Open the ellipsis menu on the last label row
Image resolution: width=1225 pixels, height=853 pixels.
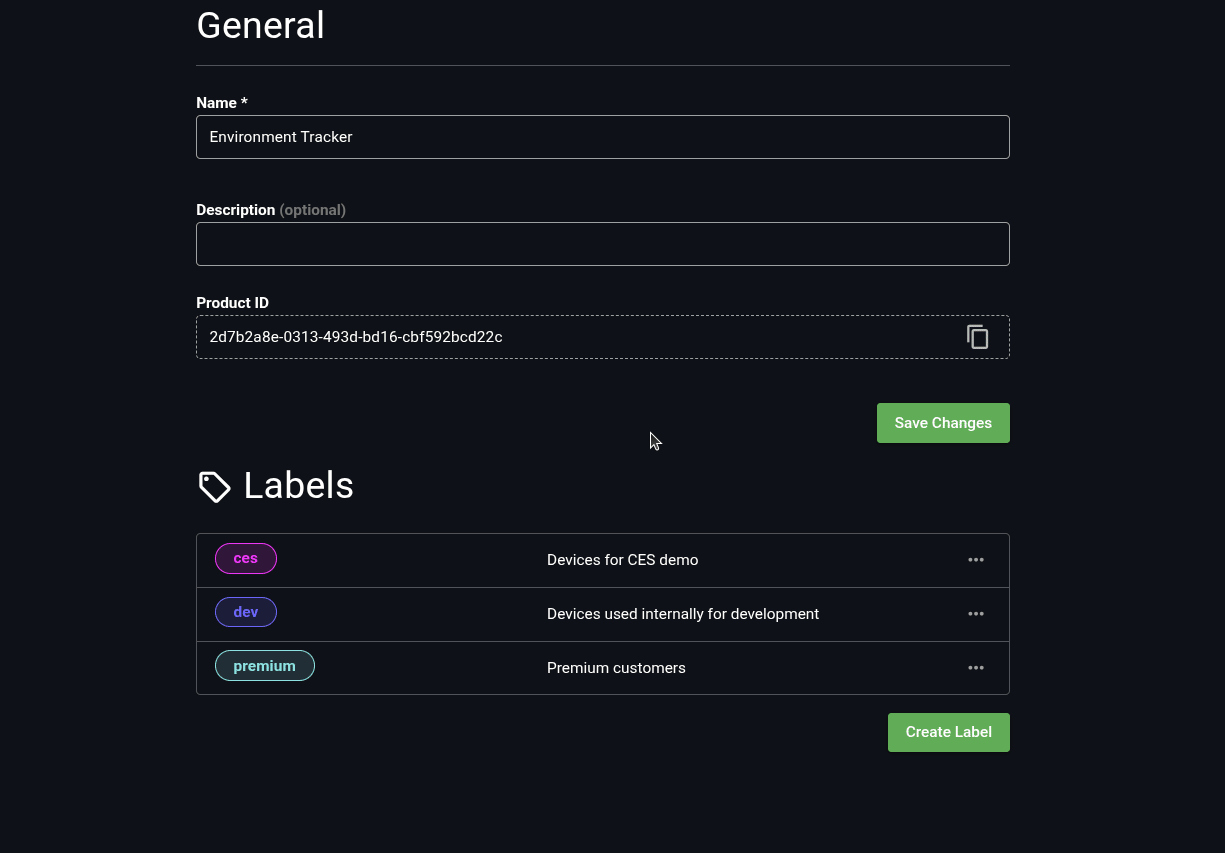coord(975,668)
